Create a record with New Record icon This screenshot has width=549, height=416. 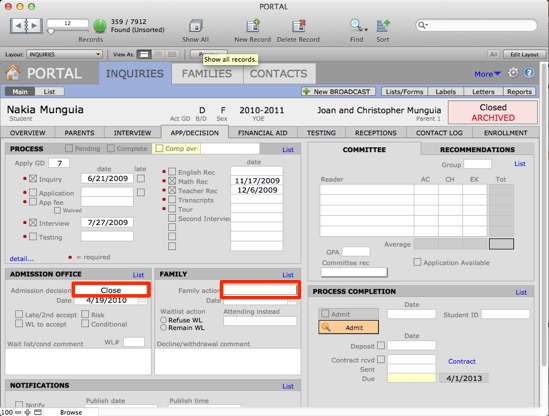click(252, 26)
